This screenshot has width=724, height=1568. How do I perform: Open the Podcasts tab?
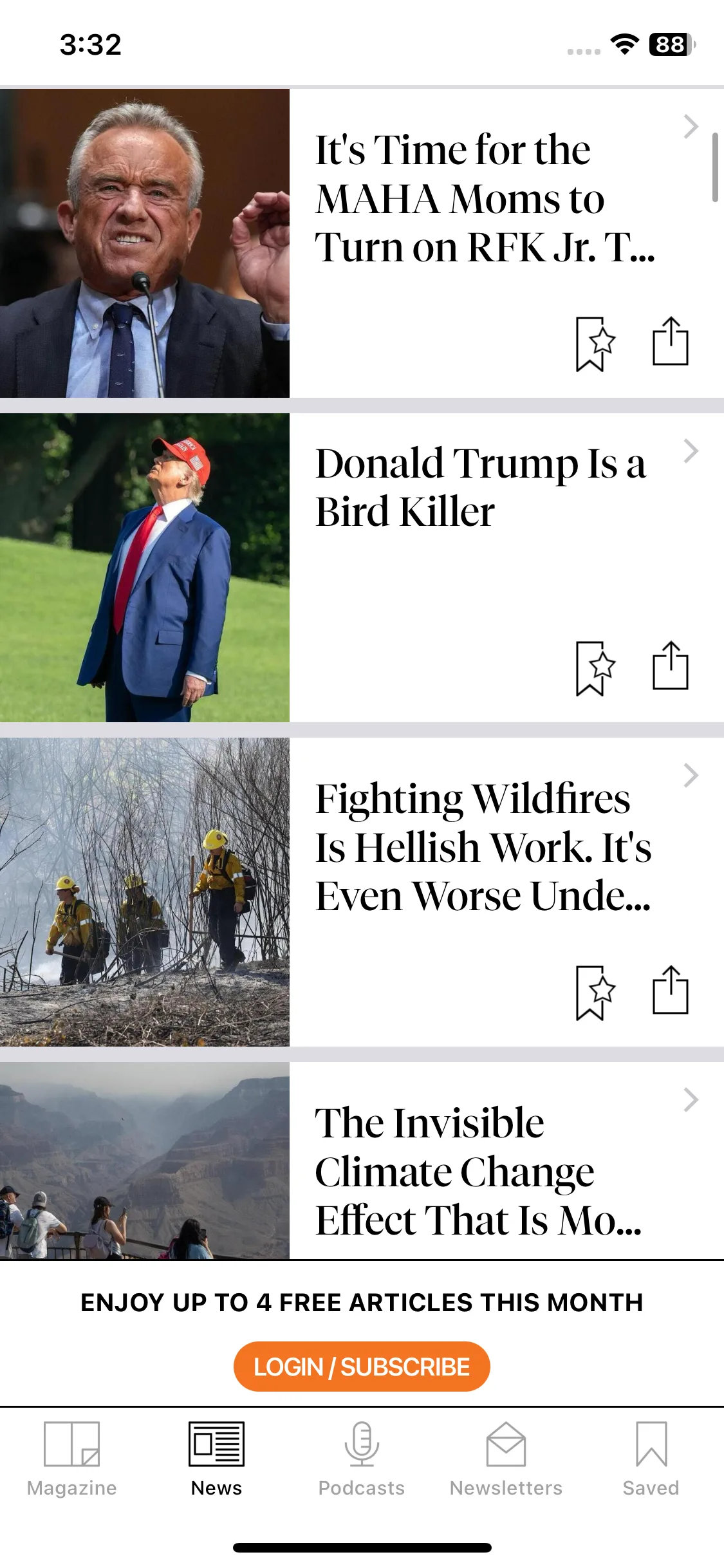[362, 1459]
